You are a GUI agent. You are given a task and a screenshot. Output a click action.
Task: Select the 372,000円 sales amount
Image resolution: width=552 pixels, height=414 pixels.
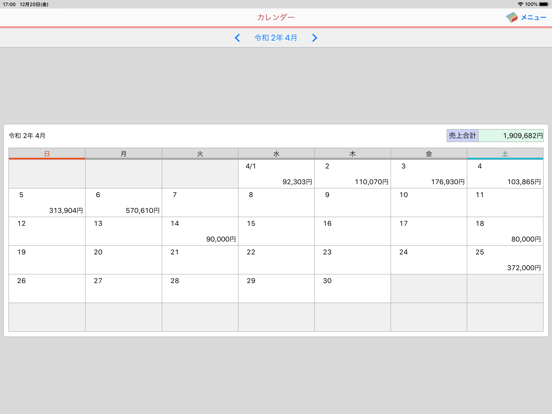(x=524, y=268)
